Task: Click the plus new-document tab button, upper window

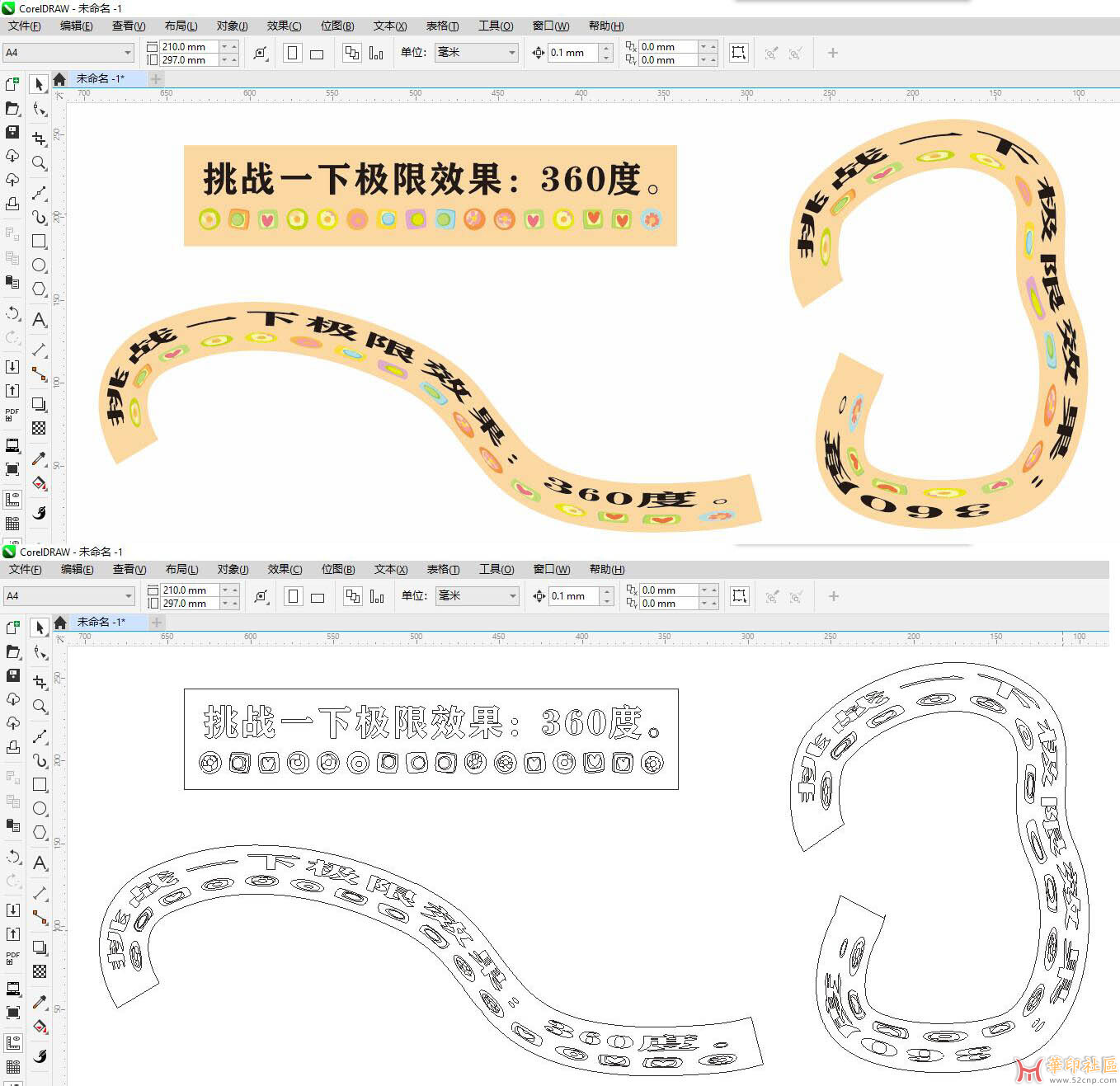Action: (155, 79)
